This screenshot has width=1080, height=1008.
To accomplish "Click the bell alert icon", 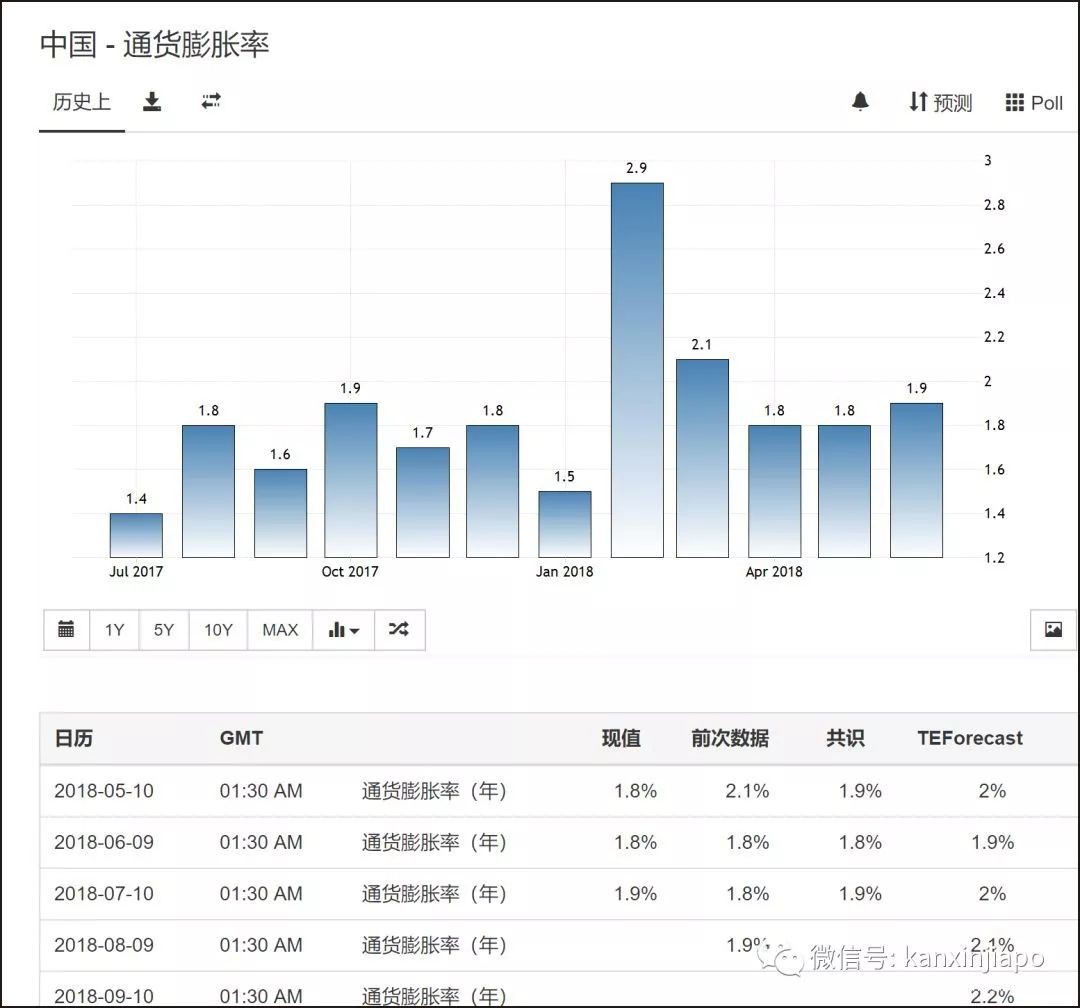I will 860,102.
